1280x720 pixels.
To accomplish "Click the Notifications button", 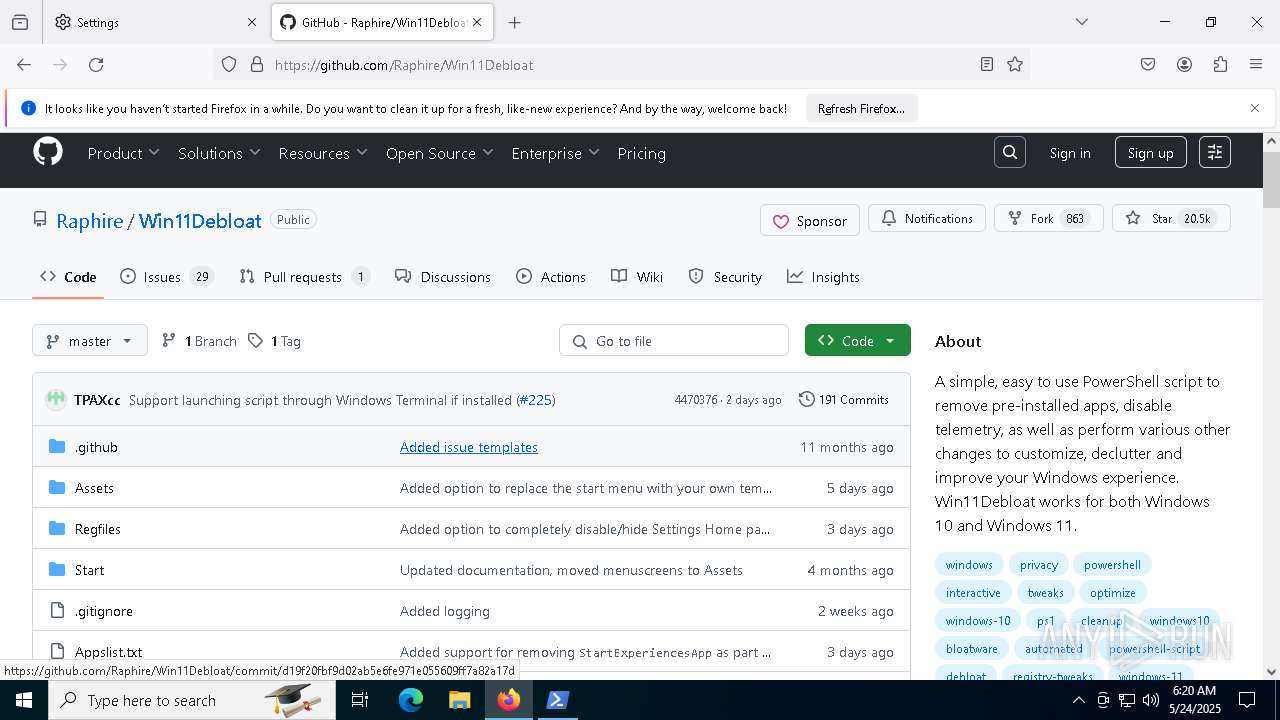I will click(927, 219).
